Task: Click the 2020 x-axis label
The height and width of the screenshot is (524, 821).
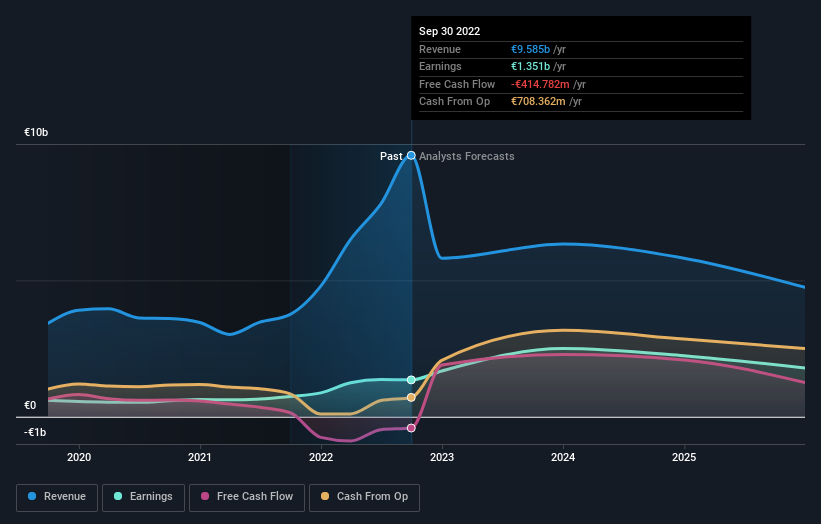Action: (x=79, y=457)
